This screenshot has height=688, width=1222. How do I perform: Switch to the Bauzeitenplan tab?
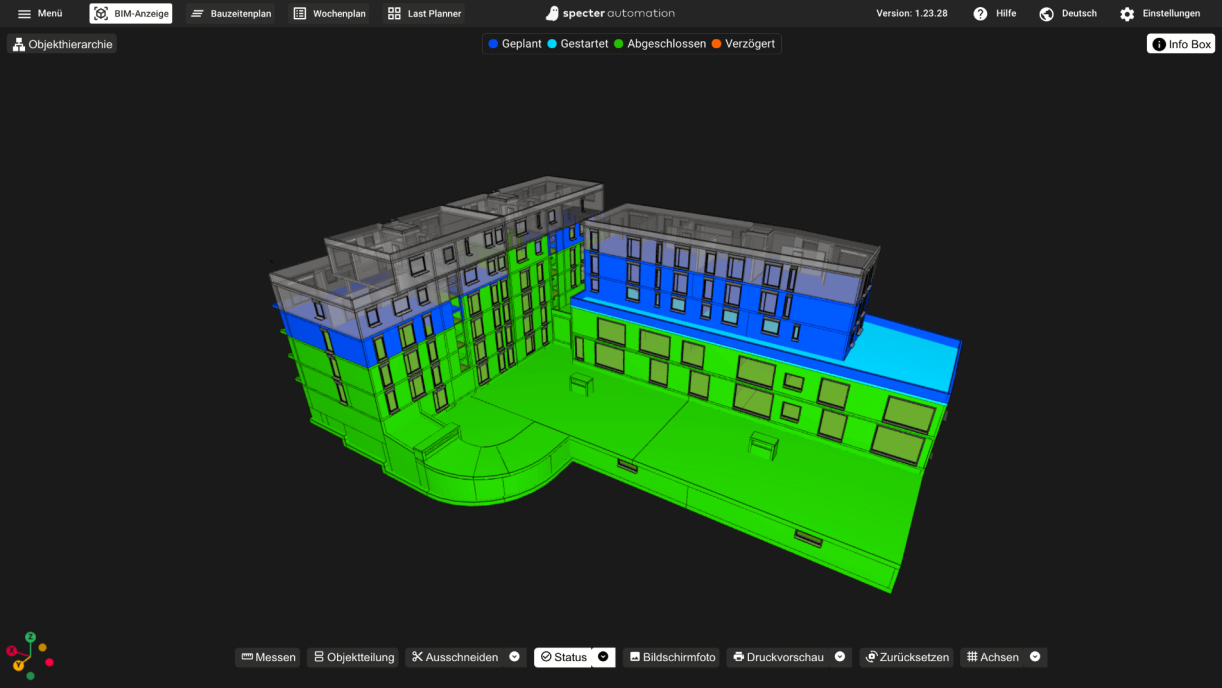tap(230, 14)
